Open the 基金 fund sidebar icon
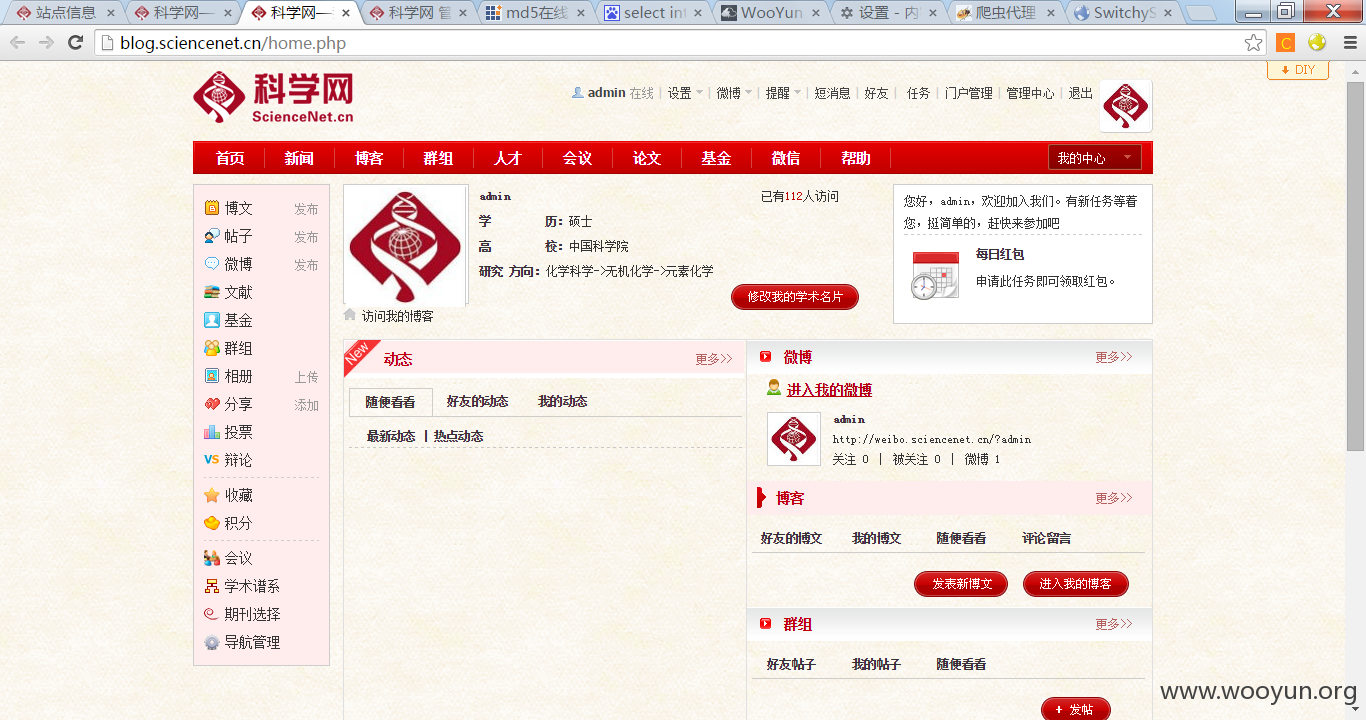Viewport: 1366px width, 720px height. pyautogui.click(x=212, y=320)
